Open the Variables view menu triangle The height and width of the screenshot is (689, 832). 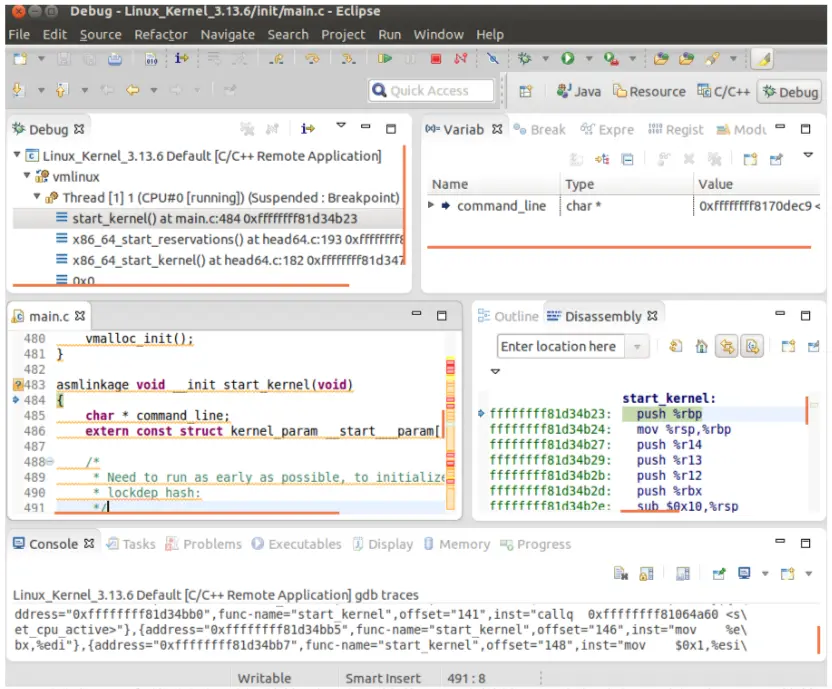[x=808, y=156]
